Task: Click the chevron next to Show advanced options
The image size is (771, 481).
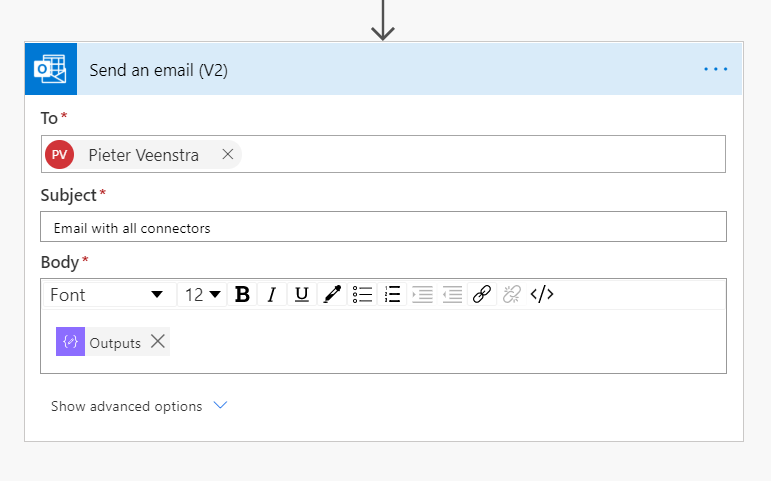Action: (220, 405)
